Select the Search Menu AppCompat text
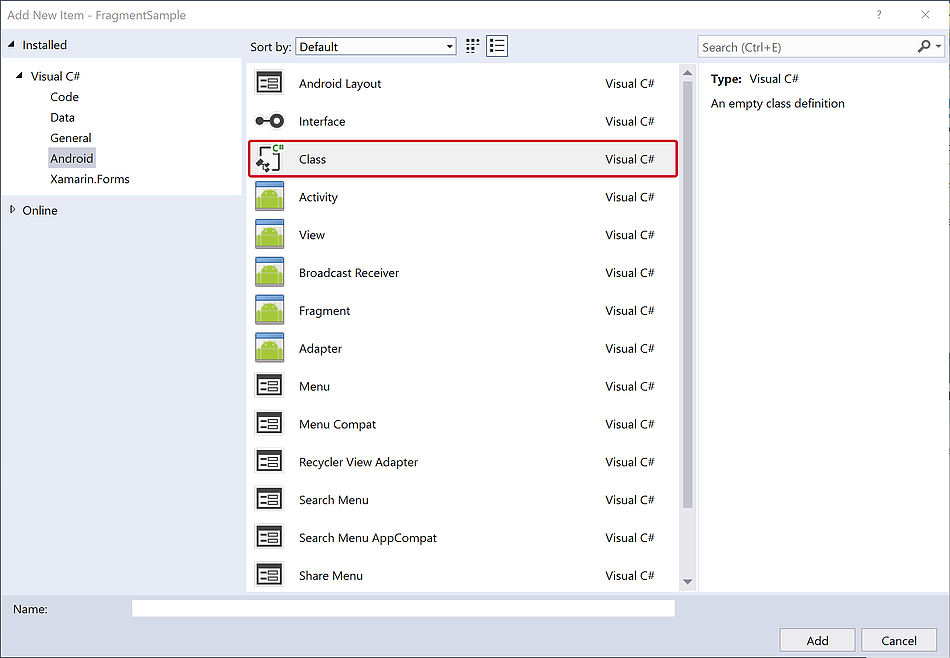The width and height of the screenshot is (950, 658). (367, 538)
